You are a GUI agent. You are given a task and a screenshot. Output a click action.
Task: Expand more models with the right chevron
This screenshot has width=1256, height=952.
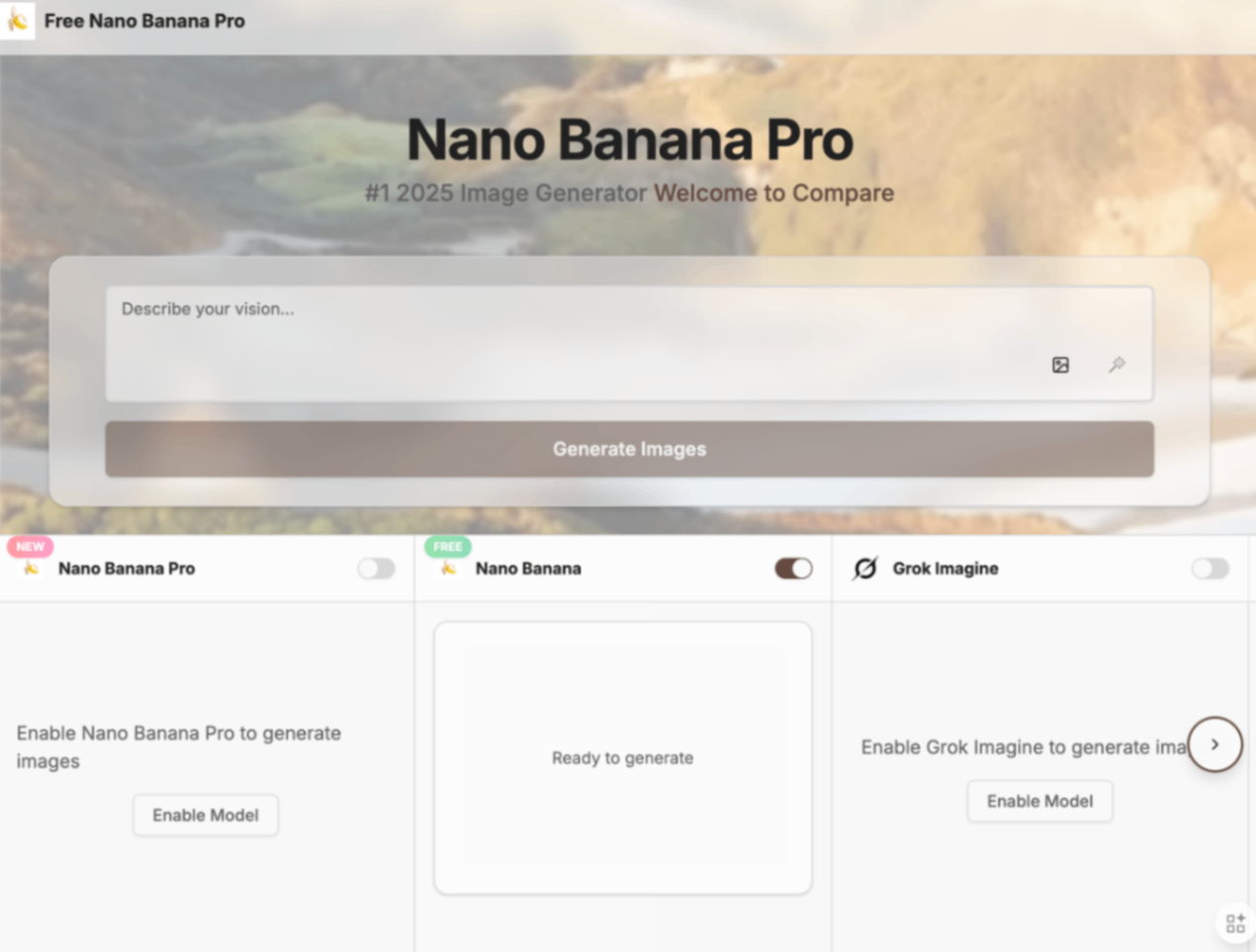[1215, 744]
